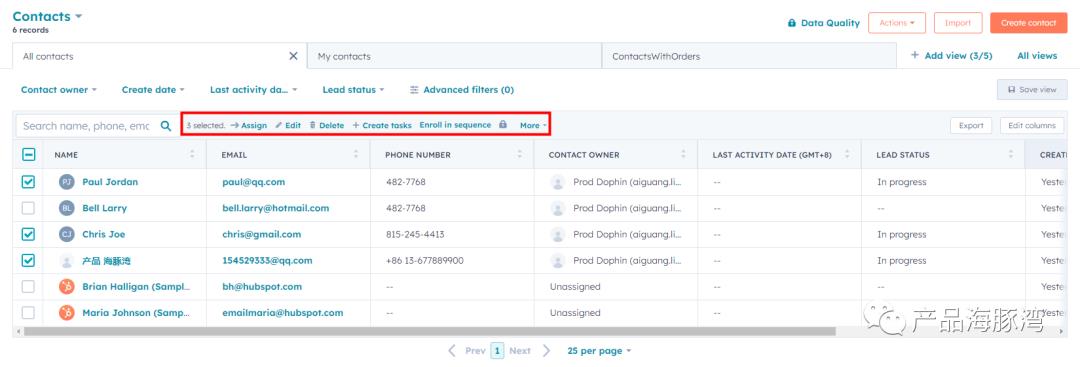Image resolution: width=1080 pixels, height=367 pixels.
Task: Click the Save view button
Action: (x=1032, y=90)
